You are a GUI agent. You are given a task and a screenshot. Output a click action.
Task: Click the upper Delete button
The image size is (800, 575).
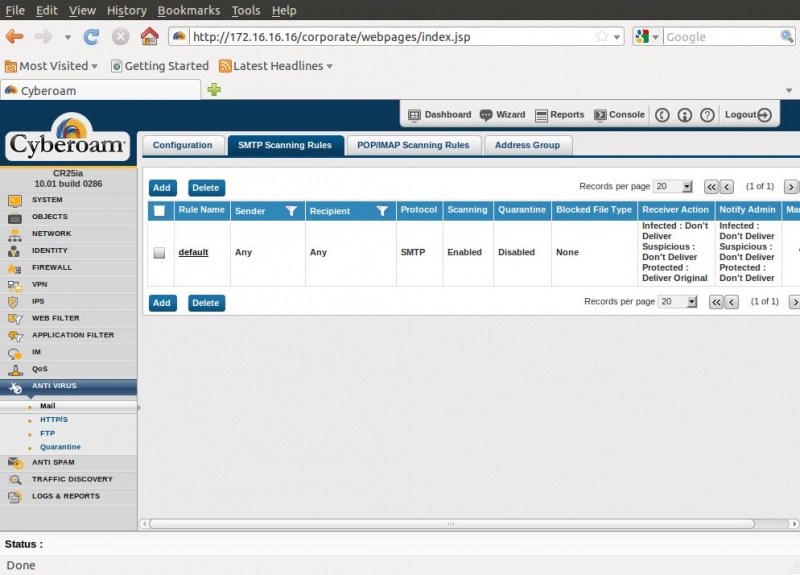[206, 188]
